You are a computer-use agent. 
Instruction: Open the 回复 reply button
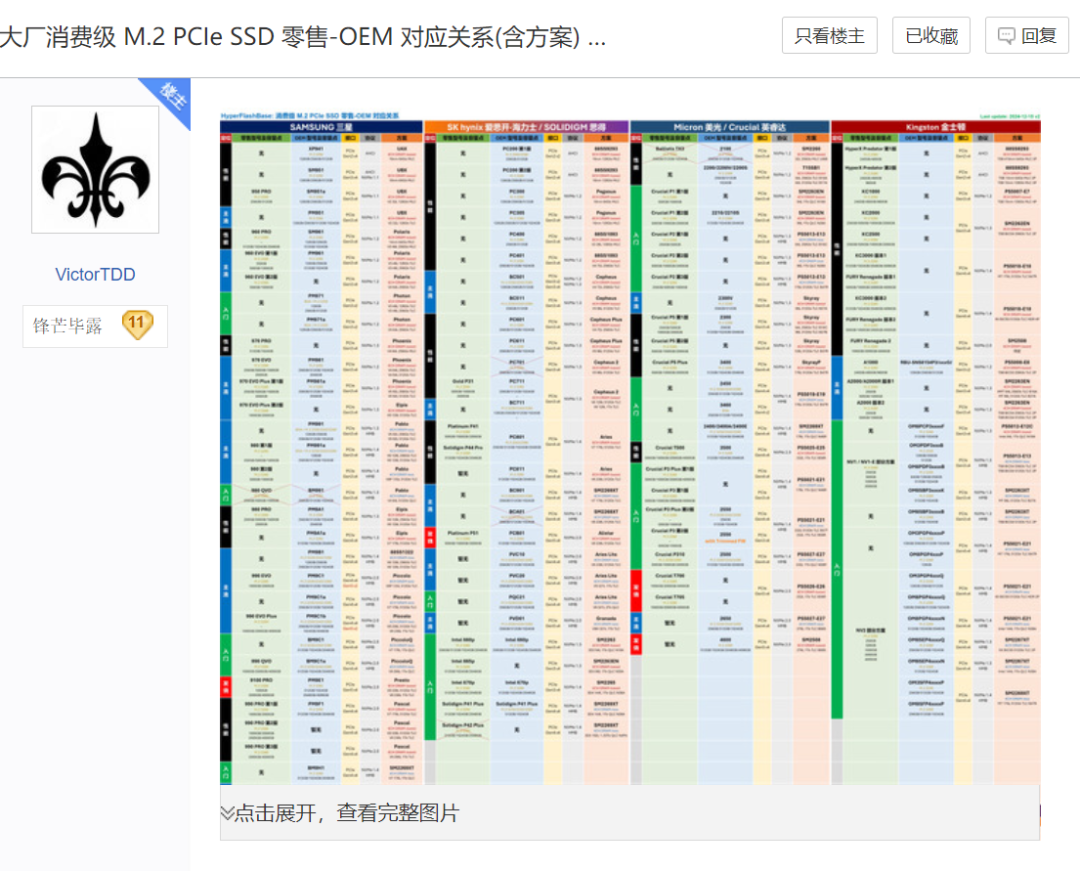tap(1027, 36)
